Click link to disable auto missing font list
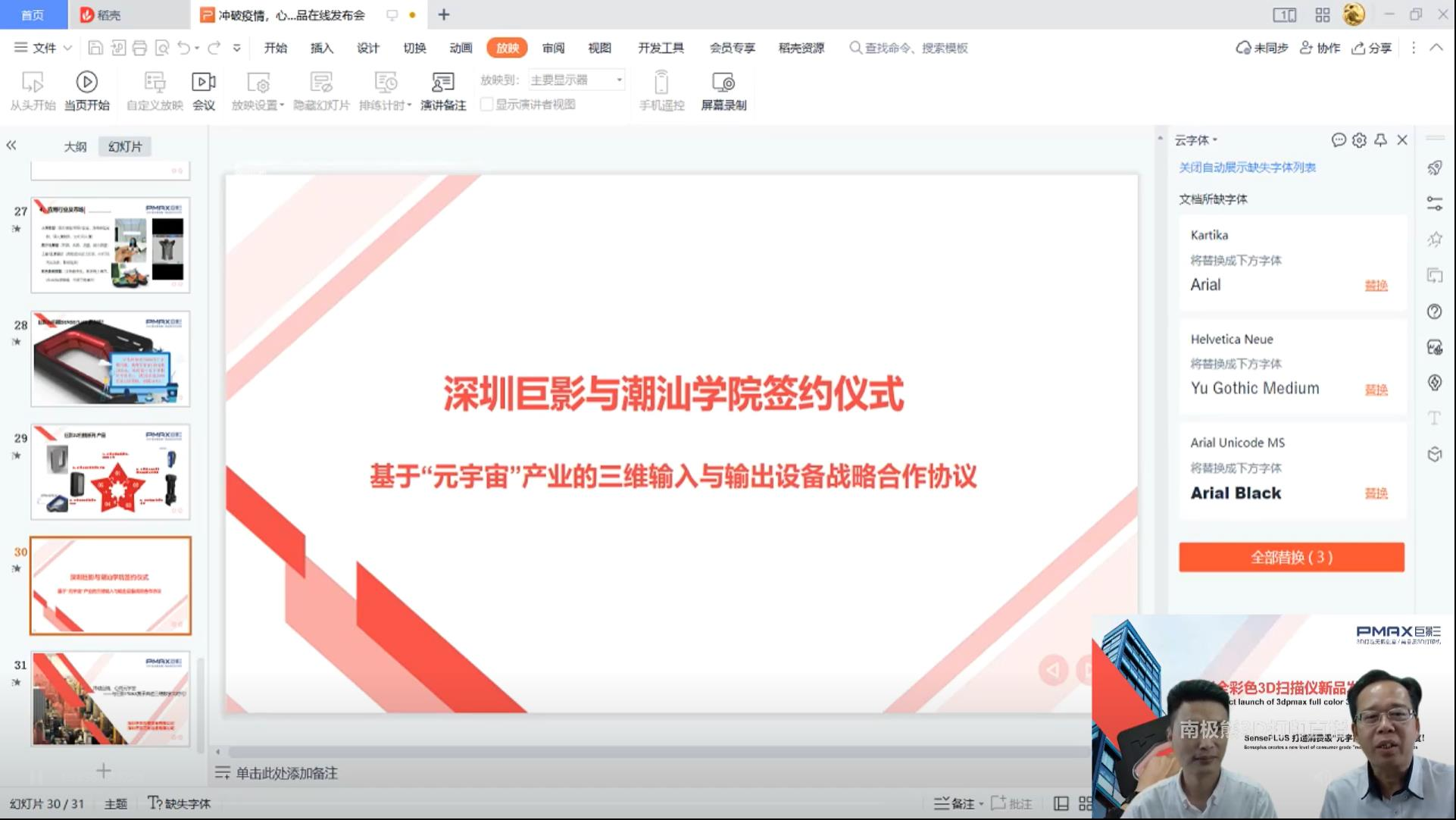 tap(1247, 167)
